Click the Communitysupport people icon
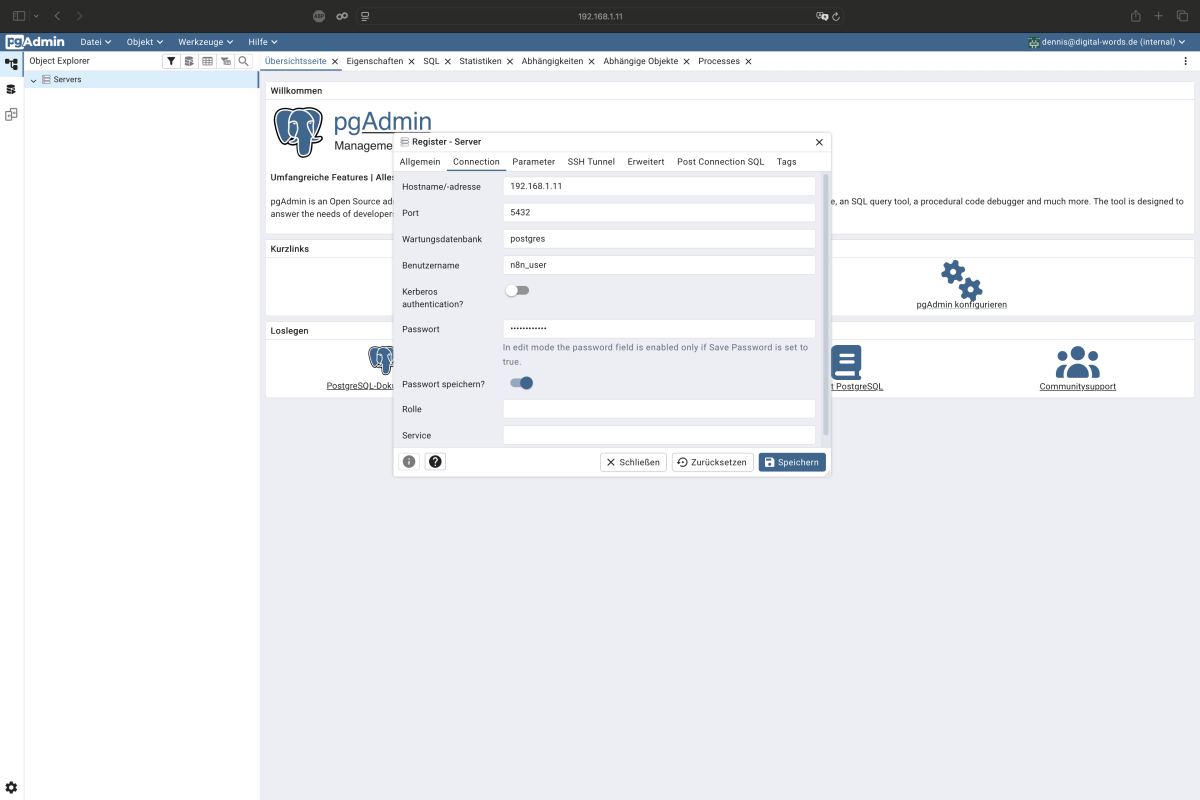The height and width of the screenshot is (800, 1200). point(1077,362)
